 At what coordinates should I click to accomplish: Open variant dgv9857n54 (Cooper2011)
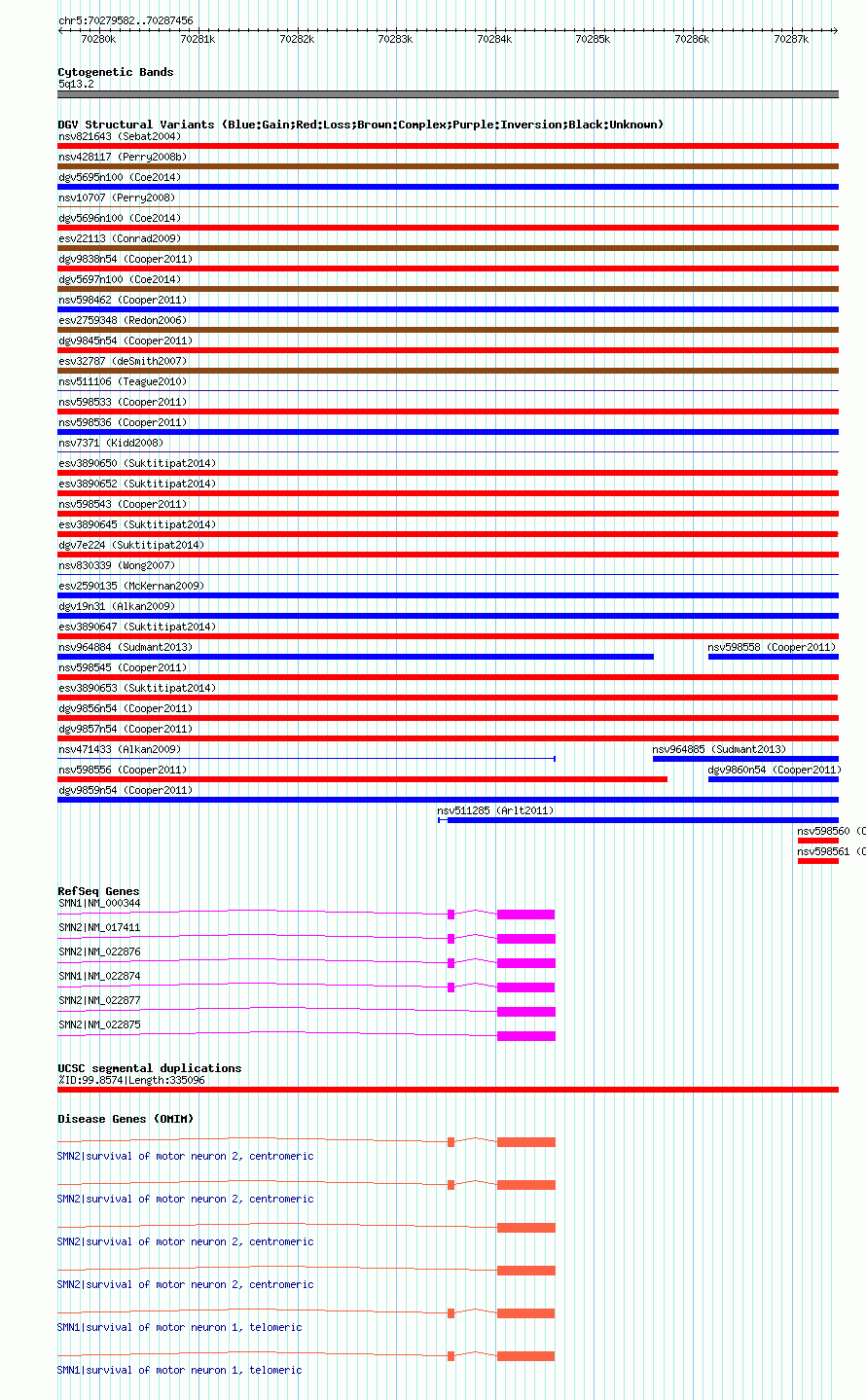coord(126,729)
